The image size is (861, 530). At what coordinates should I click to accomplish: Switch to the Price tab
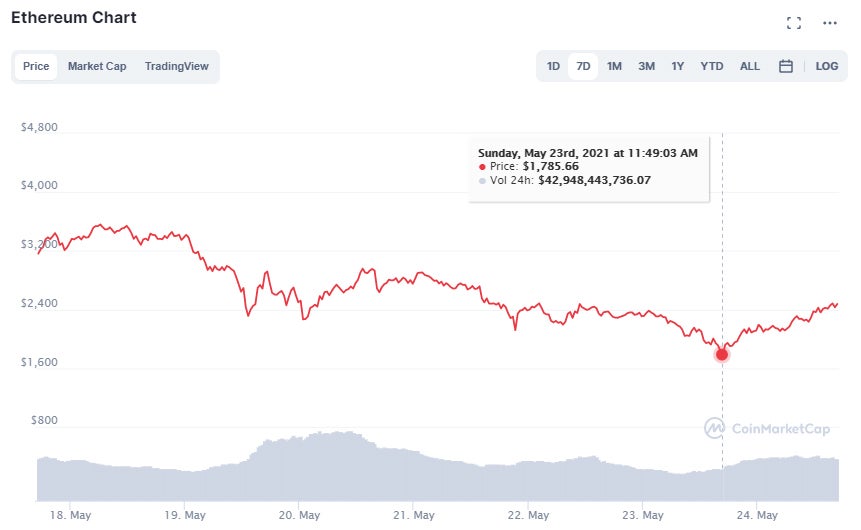36,66
